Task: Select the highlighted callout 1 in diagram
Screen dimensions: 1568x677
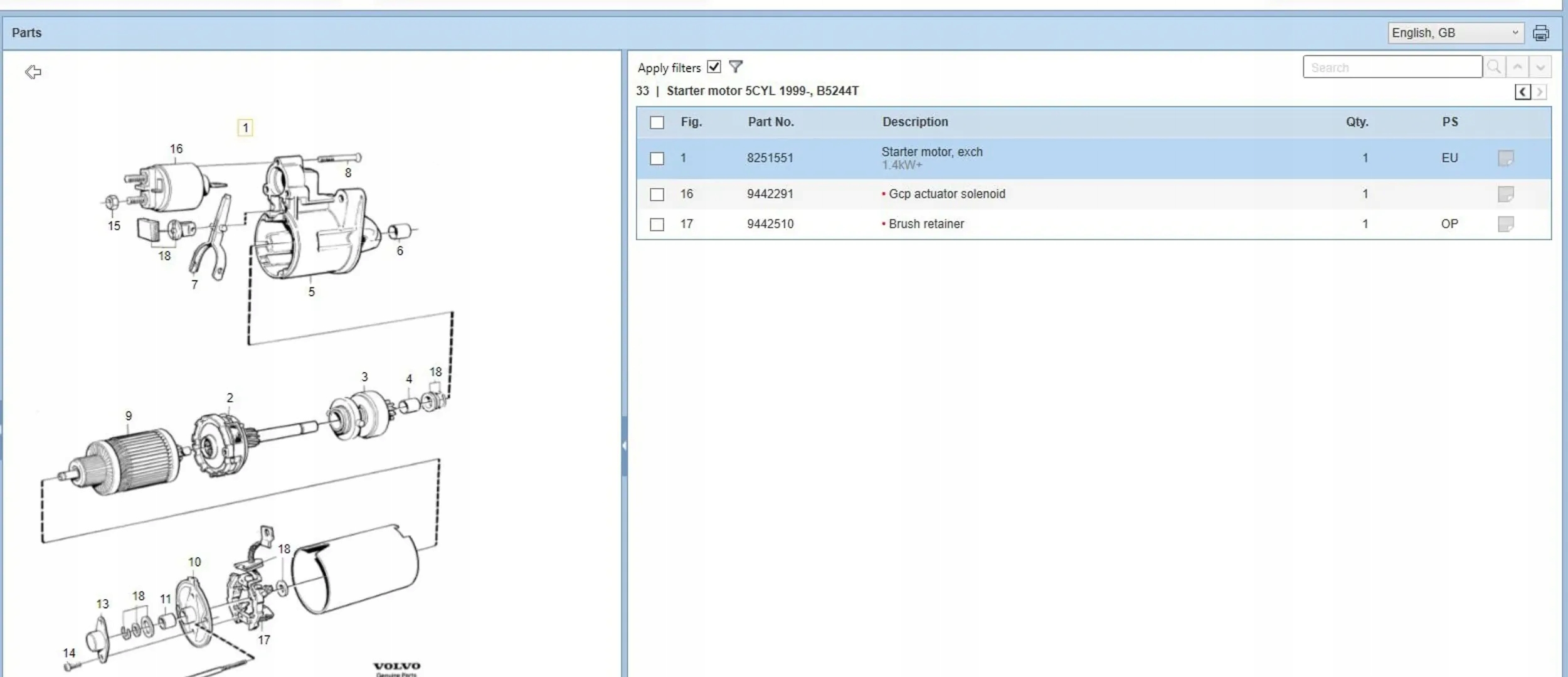Action: pyautogui.click(x=245, y=128)
